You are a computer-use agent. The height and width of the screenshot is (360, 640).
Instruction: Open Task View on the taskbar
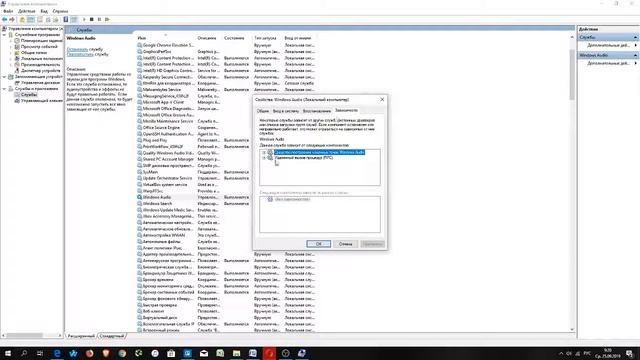pos(40,353)
